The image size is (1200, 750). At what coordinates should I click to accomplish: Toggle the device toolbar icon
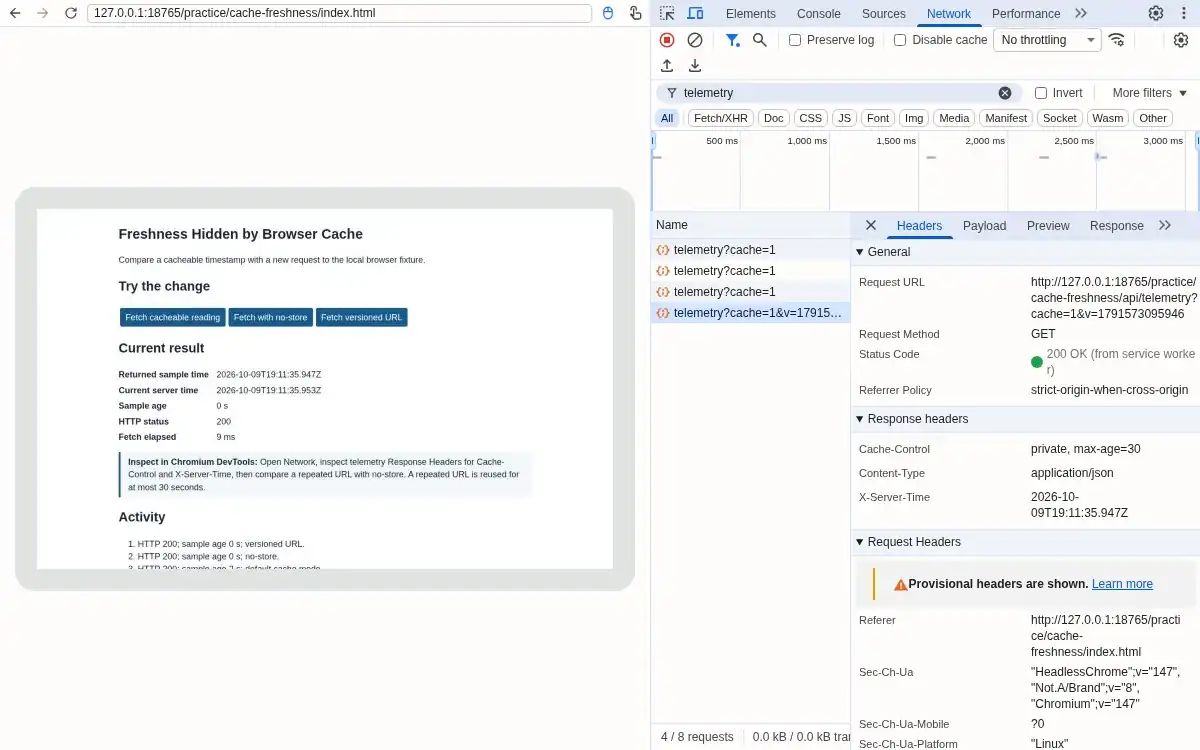pos(695,13)
